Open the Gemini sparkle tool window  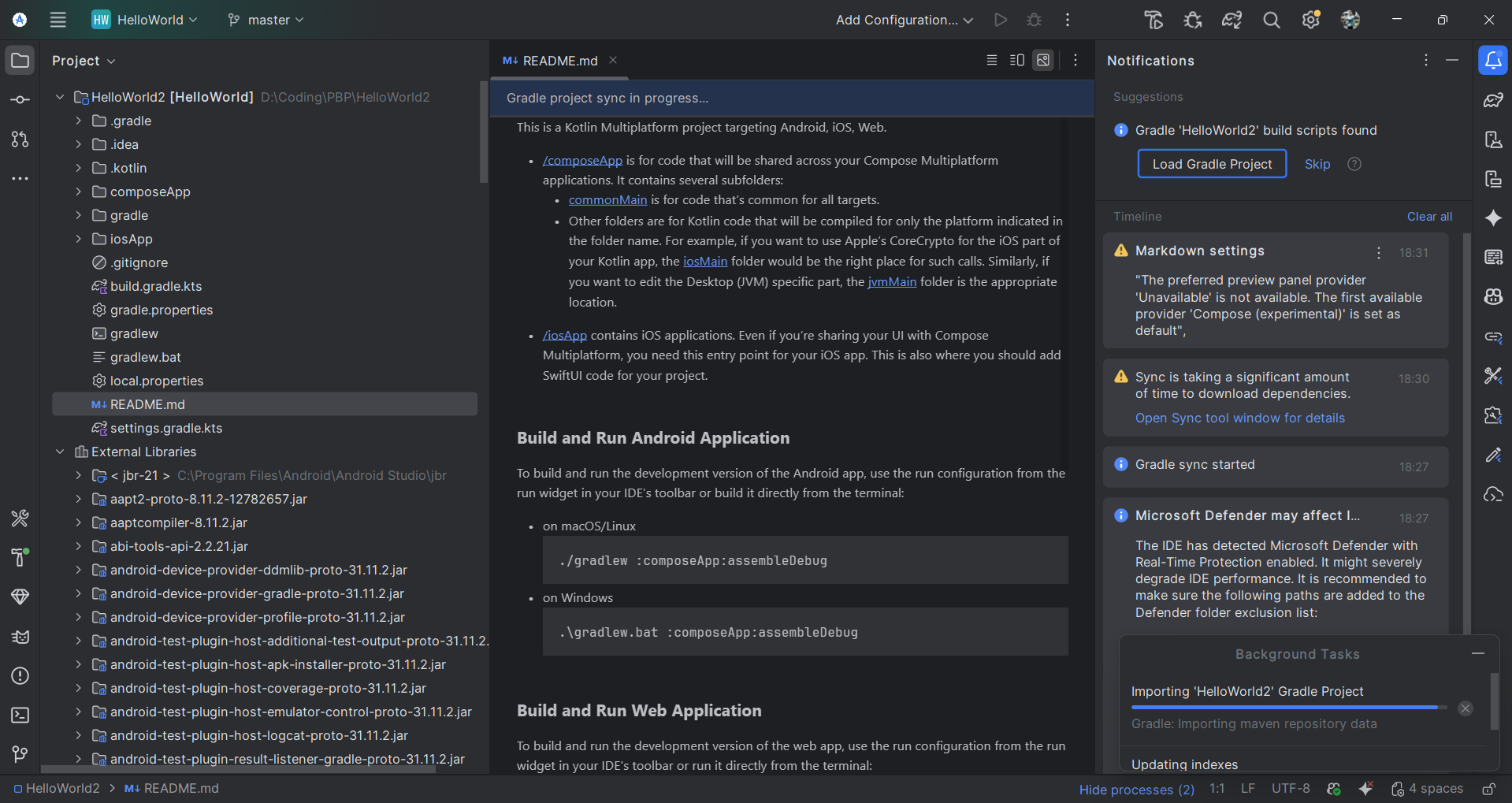point(1493,218)
